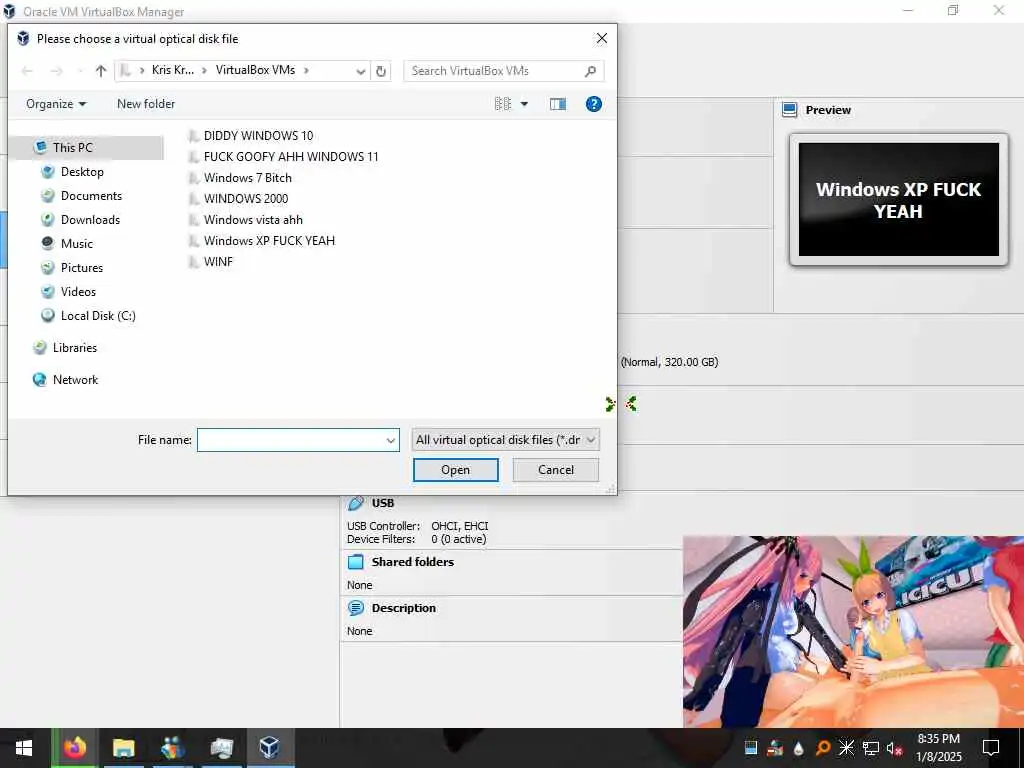1024x768 pixels.
Task: Select Libraries in the navigation pane
Action: pyautogui.click(x=74, y=348)
